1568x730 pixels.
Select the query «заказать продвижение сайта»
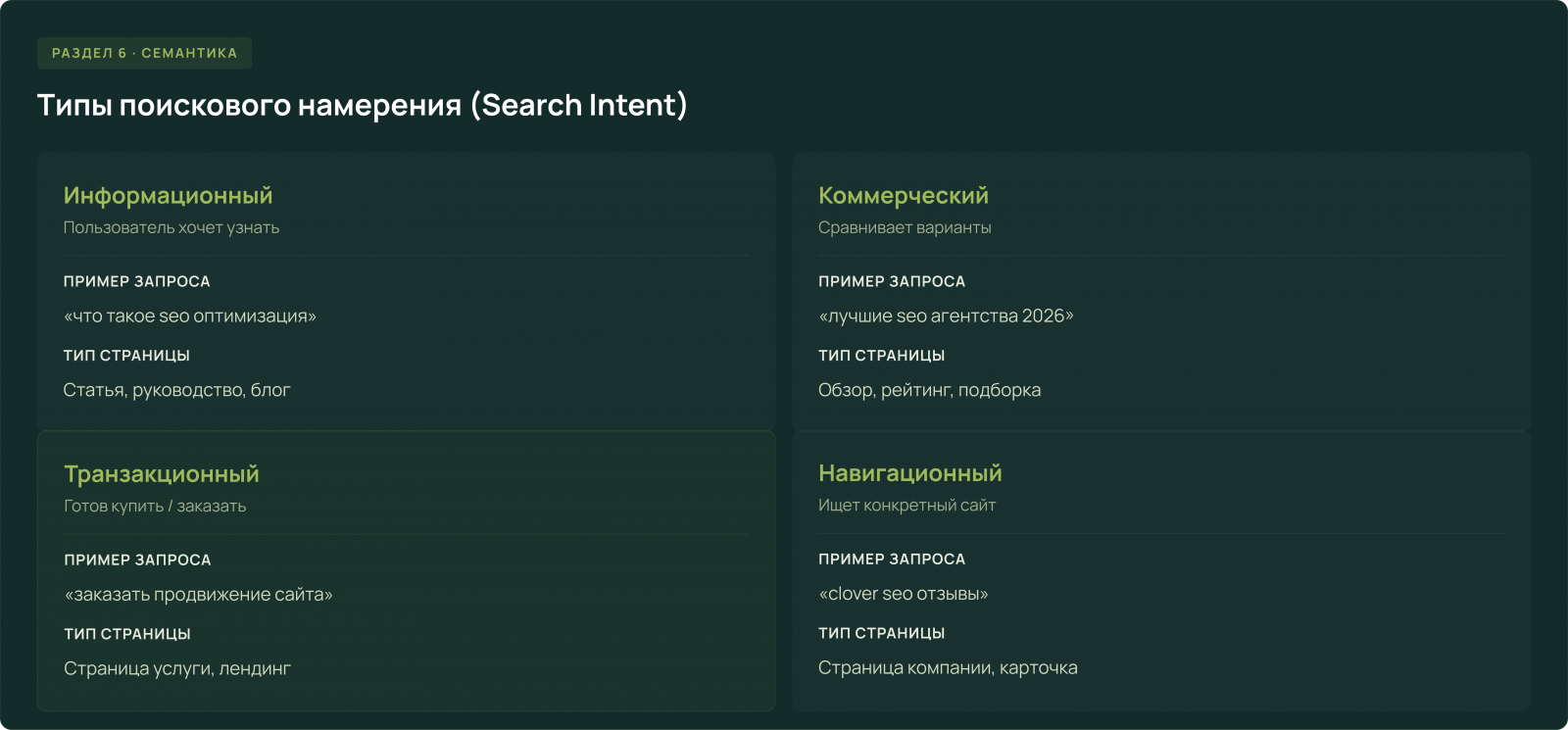[198, 595]
